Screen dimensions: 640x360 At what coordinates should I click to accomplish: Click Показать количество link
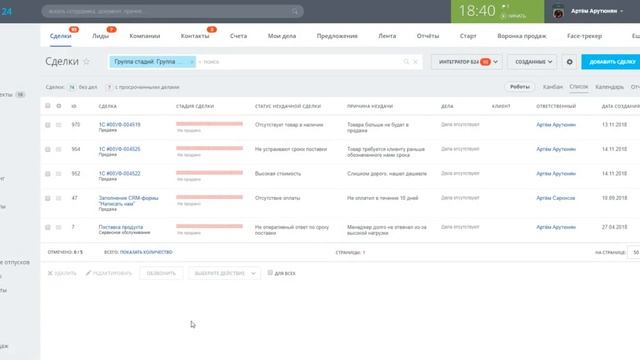click(146, 252)
